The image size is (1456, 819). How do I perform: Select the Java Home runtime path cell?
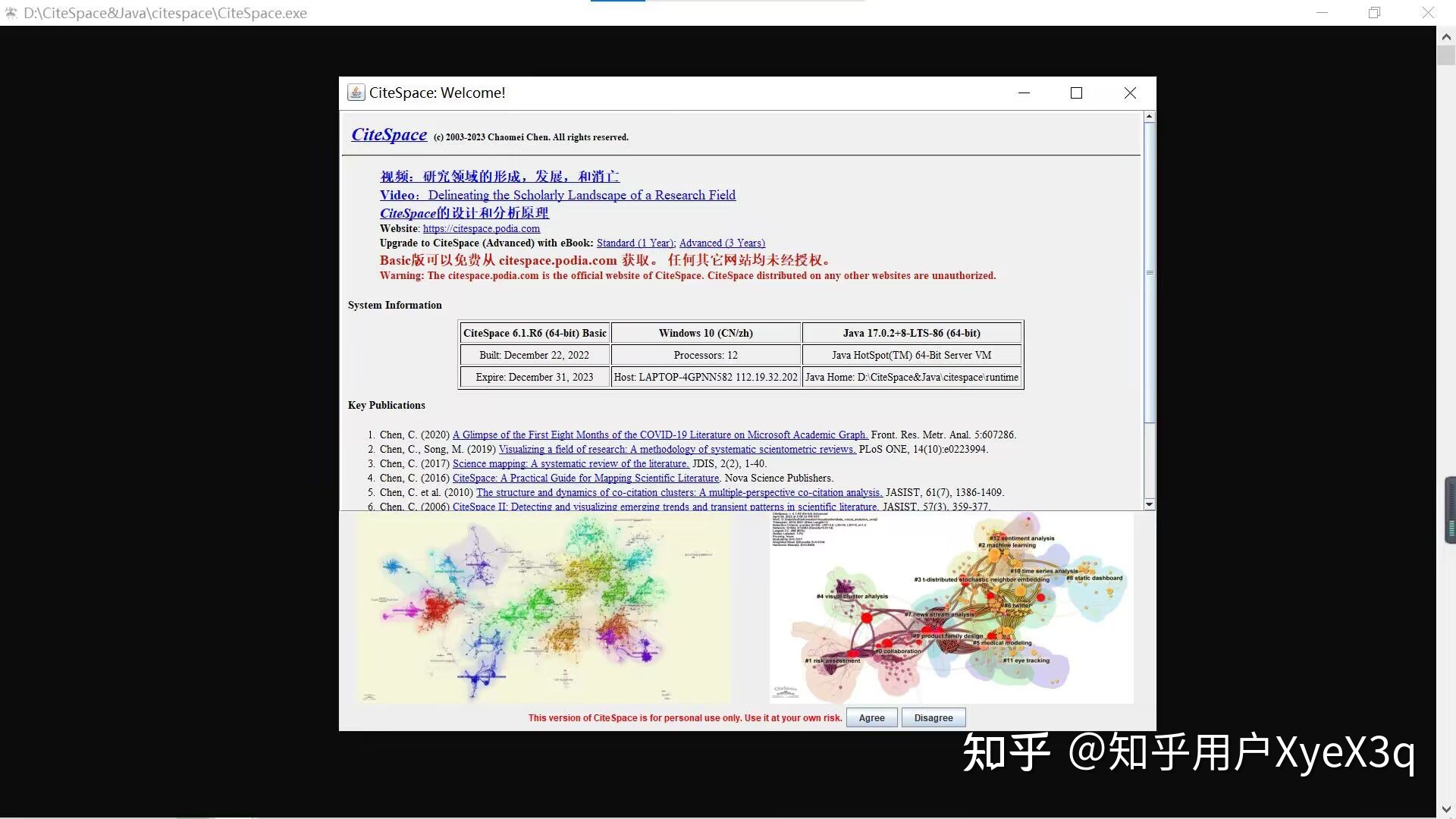pyautogui.click(x=912, y=377)
